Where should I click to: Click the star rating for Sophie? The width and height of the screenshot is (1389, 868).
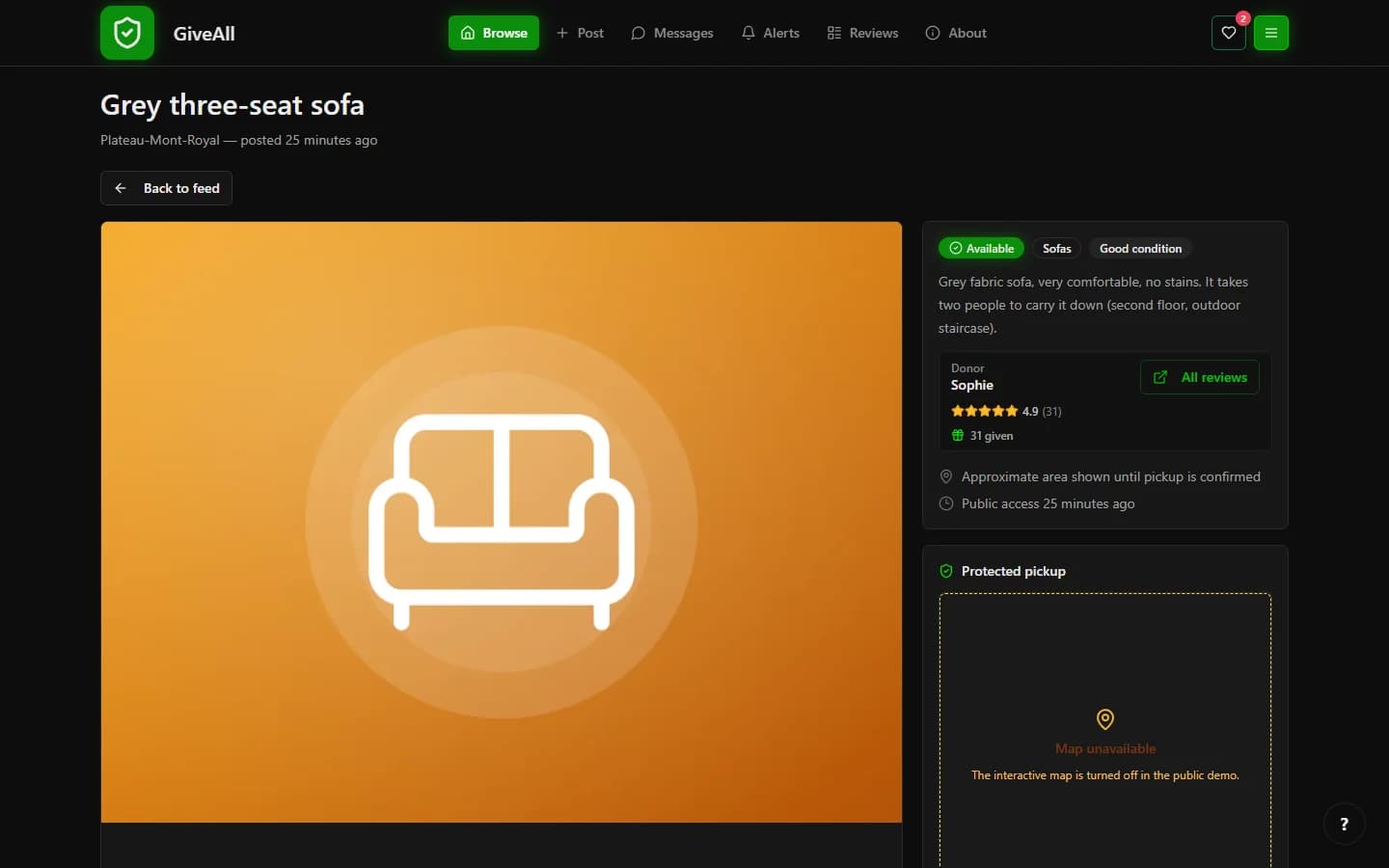[x=984, y=411]
